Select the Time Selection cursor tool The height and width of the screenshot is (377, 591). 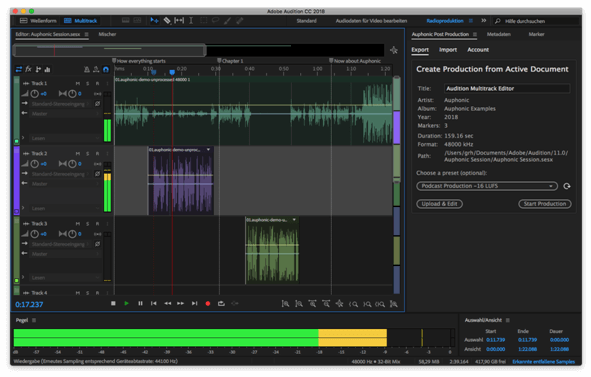click(x=191, y=20)
